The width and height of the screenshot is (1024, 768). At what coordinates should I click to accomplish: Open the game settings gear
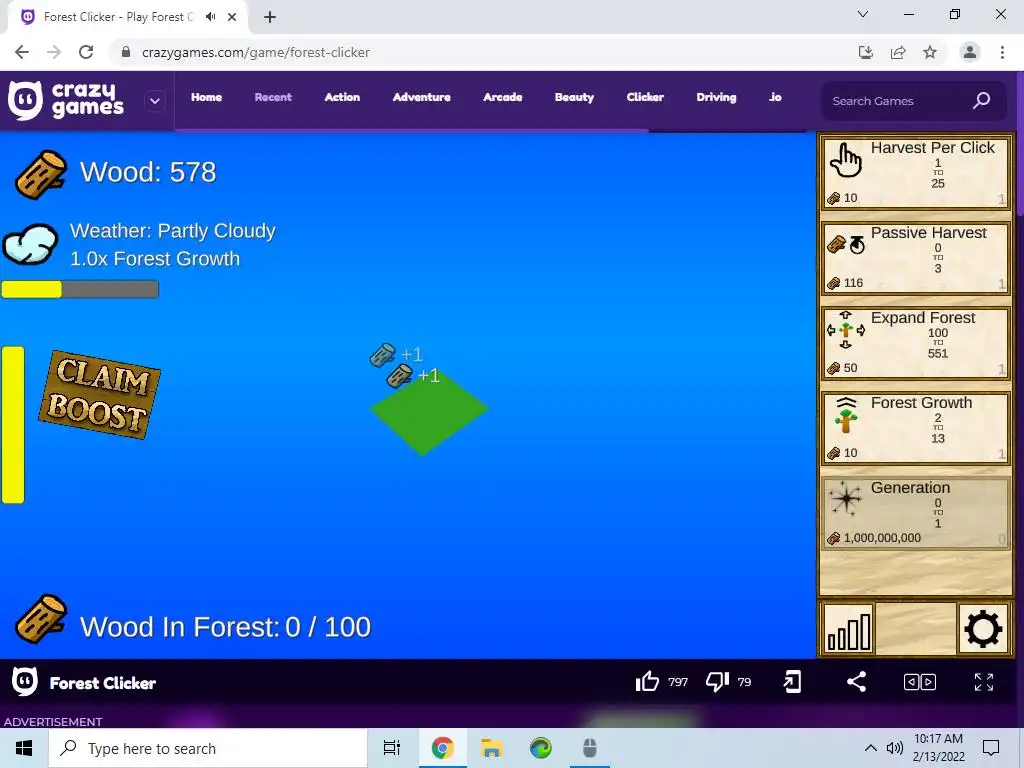pos(983,629)
